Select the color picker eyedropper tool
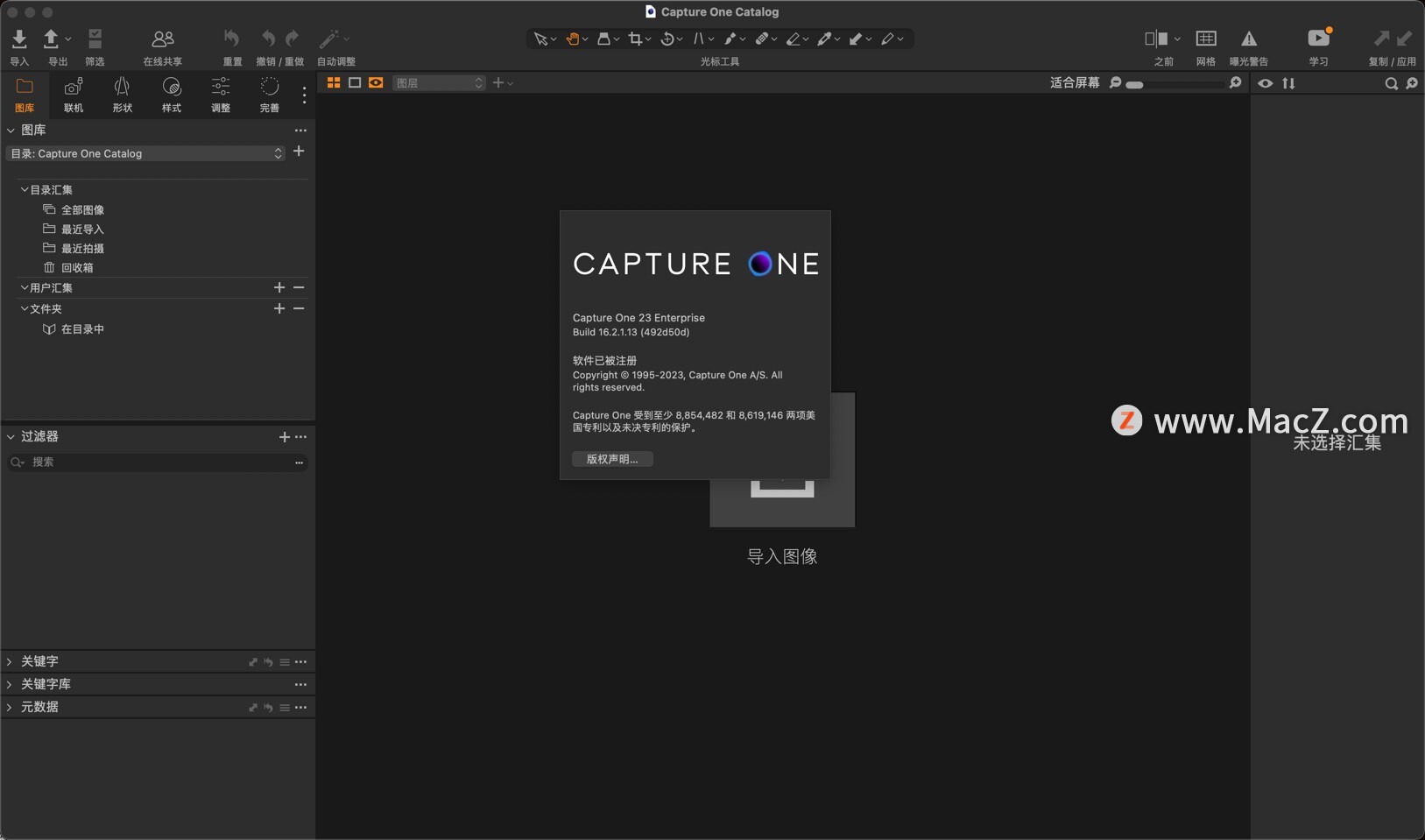Viewport: 1425px width, 840px height. pos(825,39)
